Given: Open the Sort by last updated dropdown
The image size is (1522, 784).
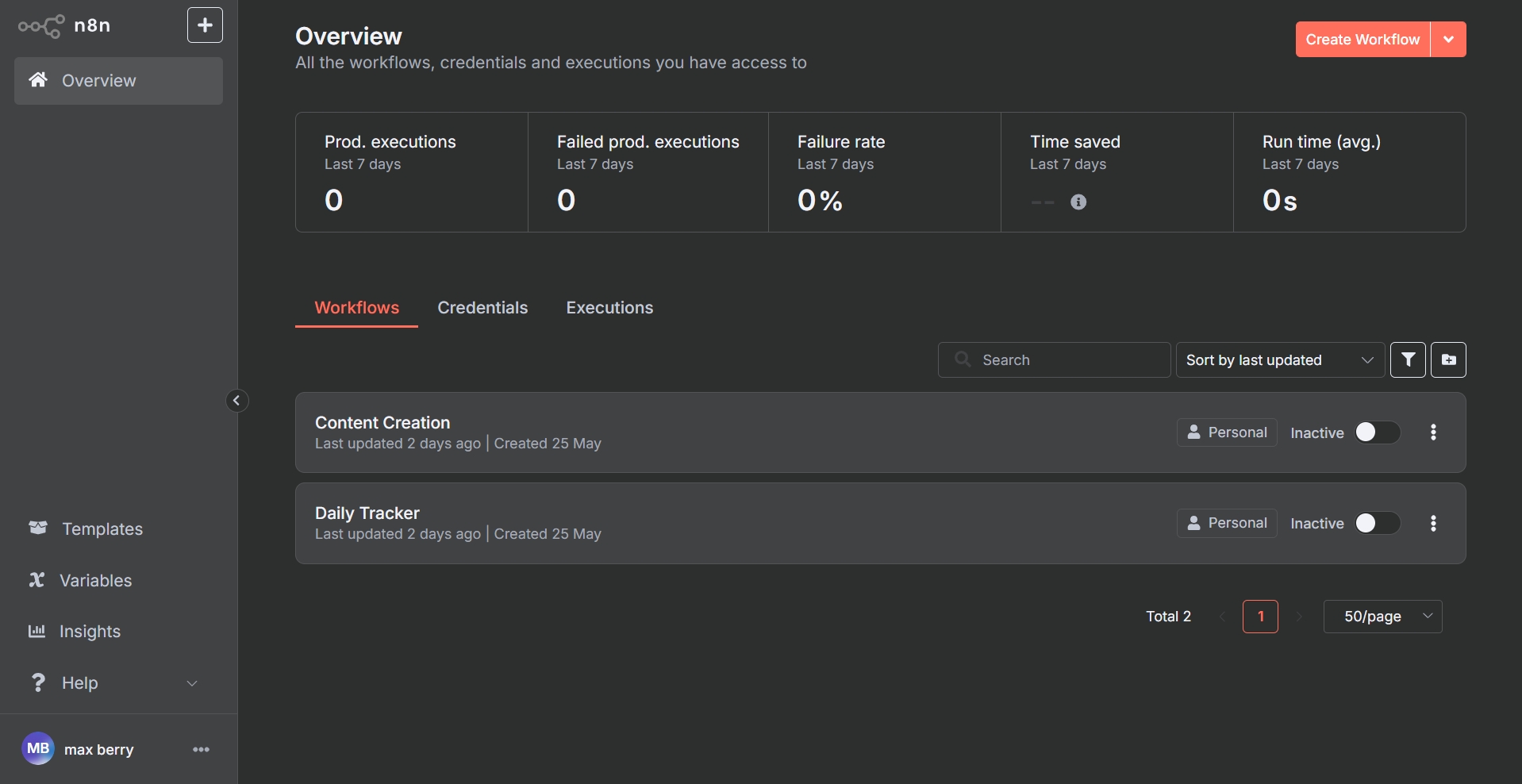Looking at the screenshot, I should point(1279,360).
